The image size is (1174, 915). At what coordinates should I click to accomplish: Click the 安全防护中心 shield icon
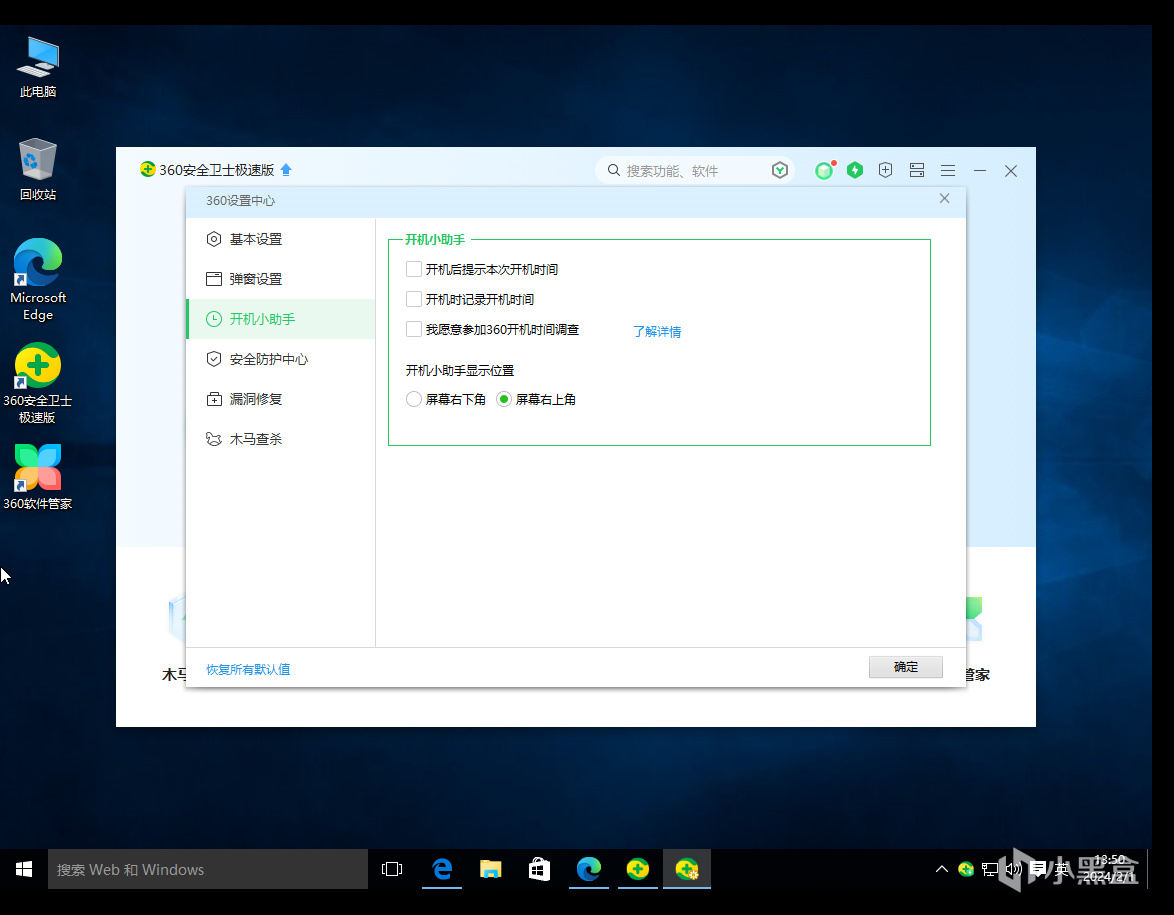213,359
